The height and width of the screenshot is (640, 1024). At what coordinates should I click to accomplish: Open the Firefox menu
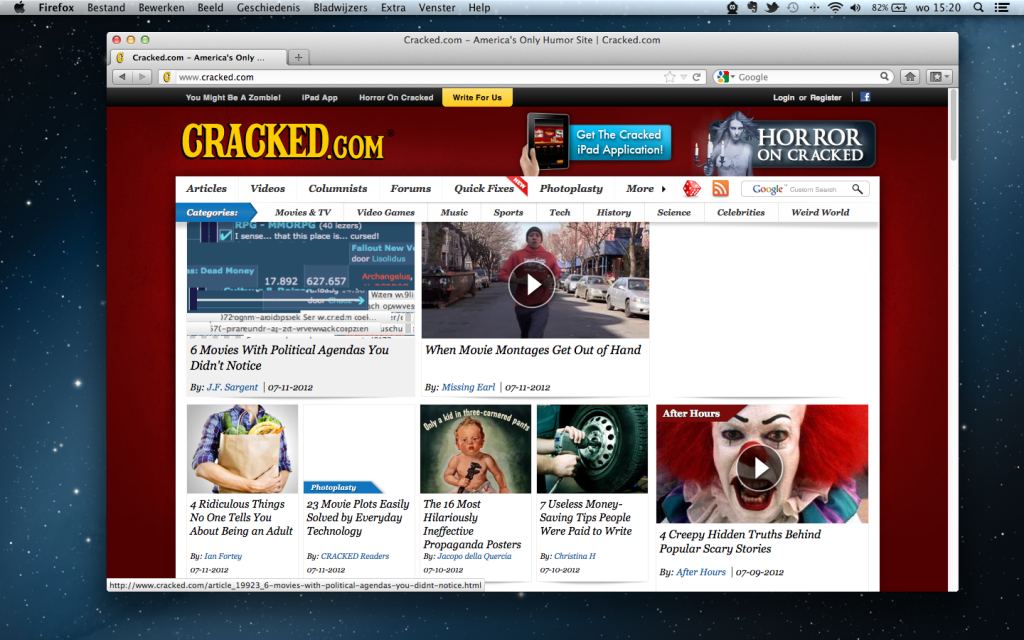click(56, 8)
